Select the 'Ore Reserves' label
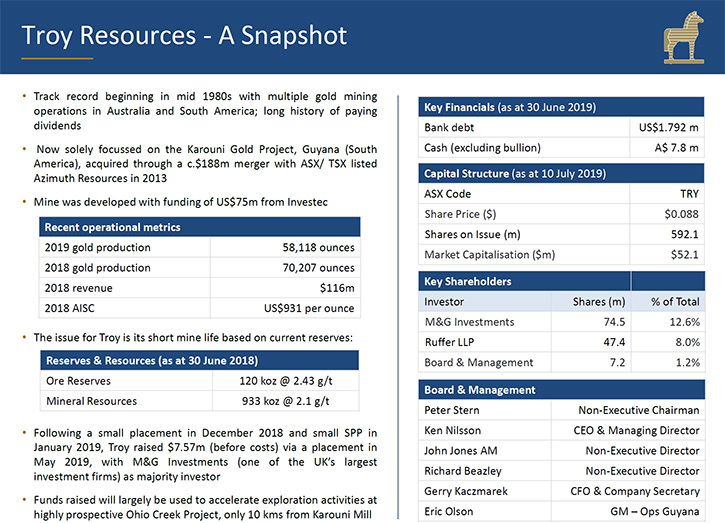Image resolution: width=725 pixels, height=523 pixels. [78, 381]
